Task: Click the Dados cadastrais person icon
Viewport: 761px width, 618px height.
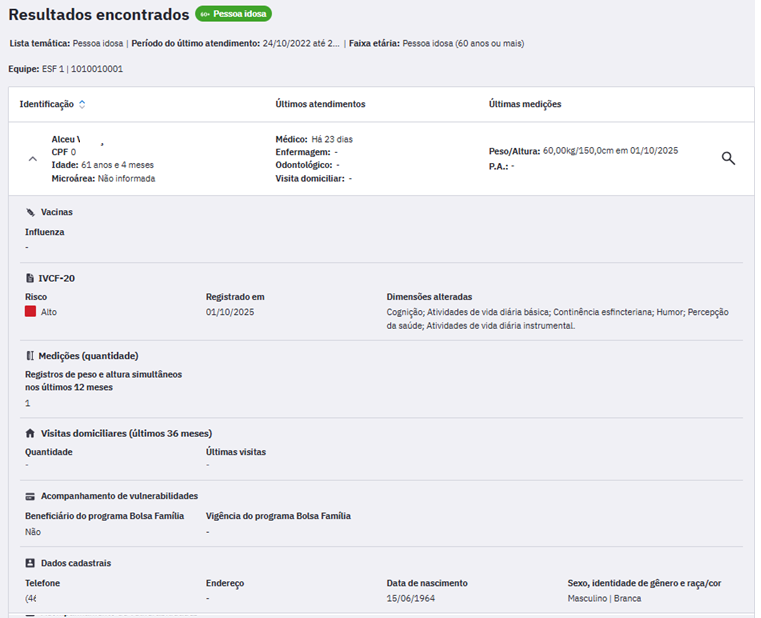Action: [x=30, y=563]
